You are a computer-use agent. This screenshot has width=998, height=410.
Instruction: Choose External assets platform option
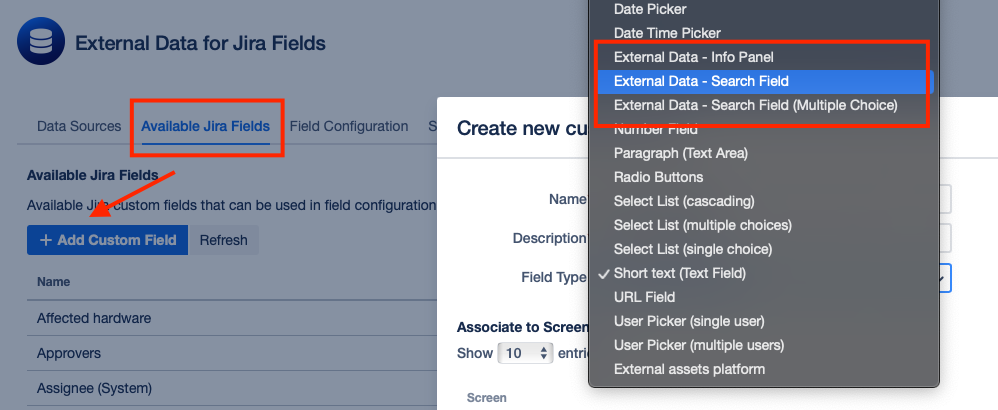[689, 369]
